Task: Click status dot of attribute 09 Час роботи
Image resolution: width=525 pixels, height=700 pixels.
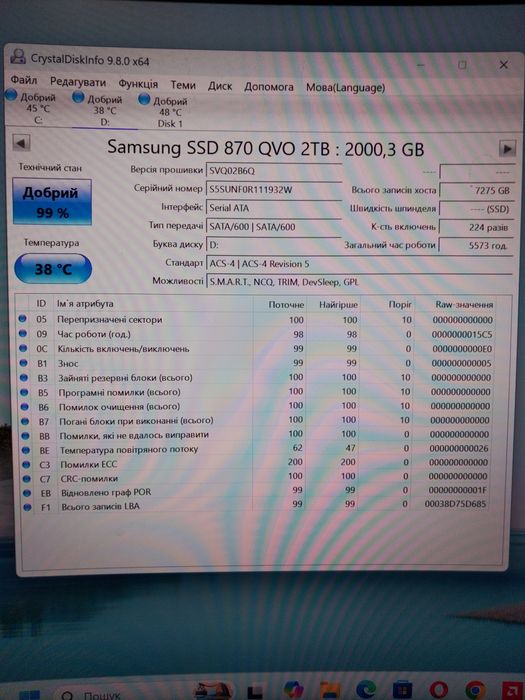Action: pyautogui.click(x=22, y=333)
